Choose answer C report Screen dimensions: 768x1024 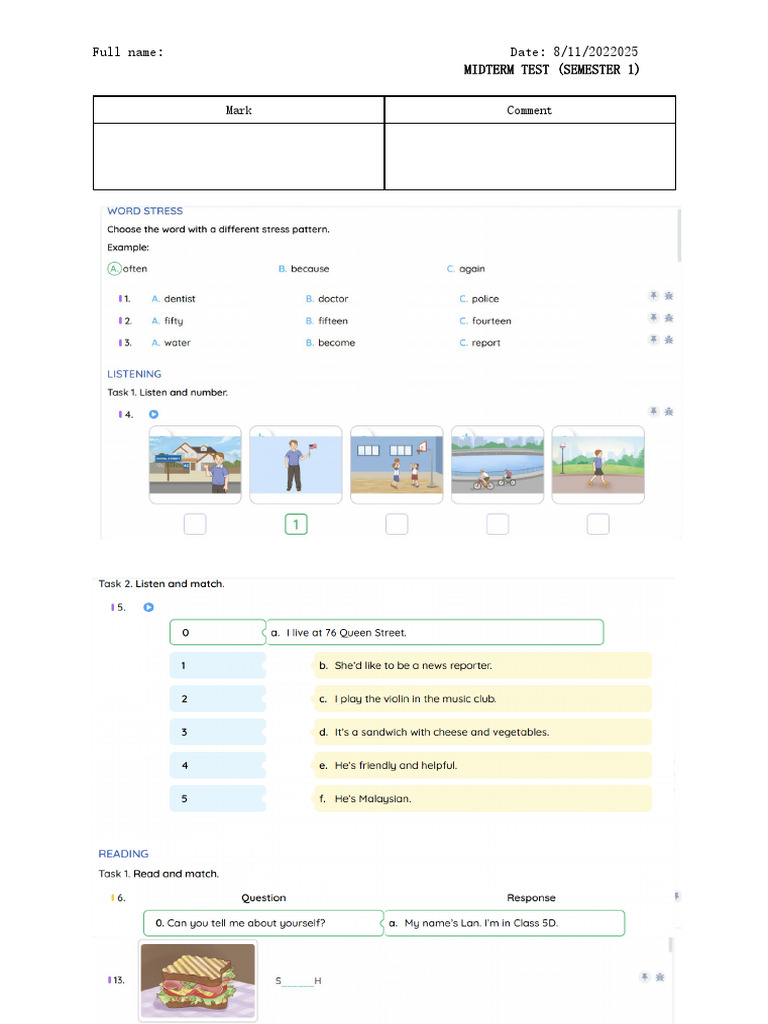pyautogui.click(x=479, y=343)
